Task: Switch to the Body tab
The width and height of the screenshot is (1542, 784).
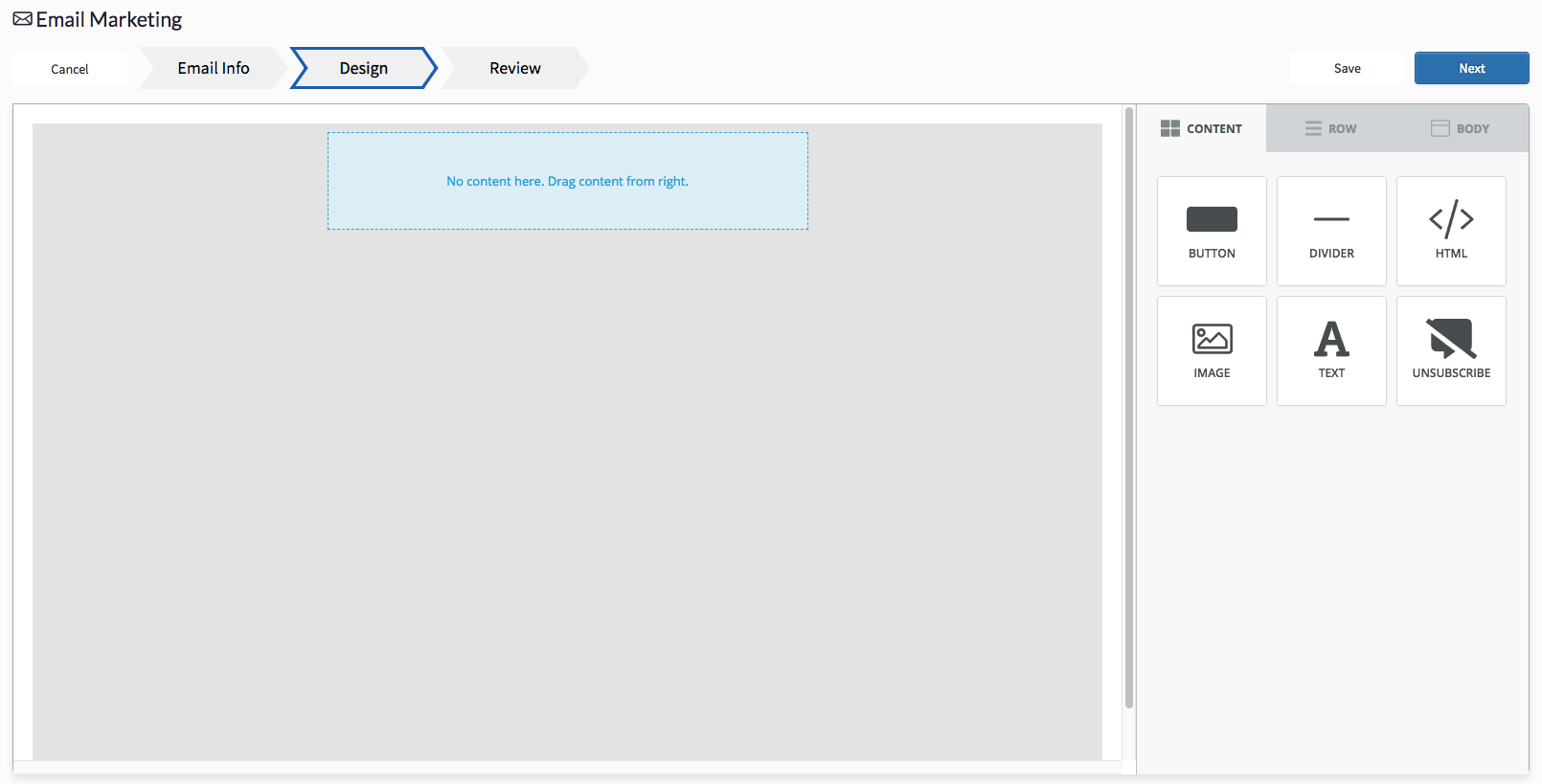Action: click(x=1461, y=128)
